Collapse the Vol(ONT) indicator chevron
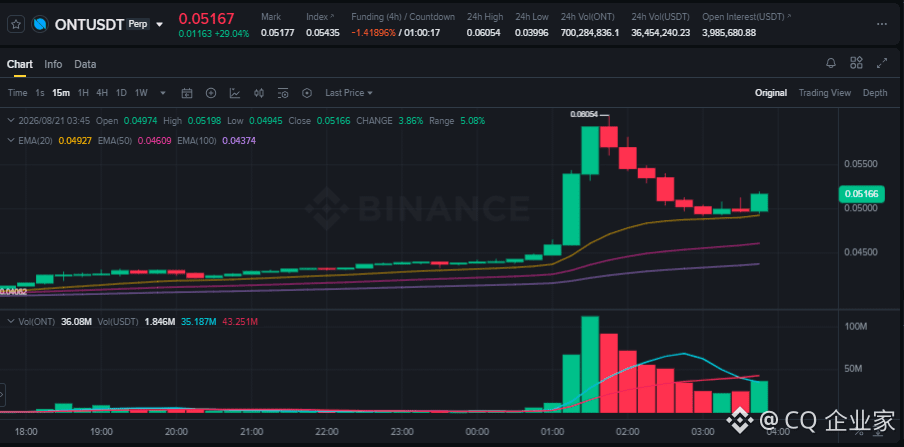904x447 pixels. point(10,321)
